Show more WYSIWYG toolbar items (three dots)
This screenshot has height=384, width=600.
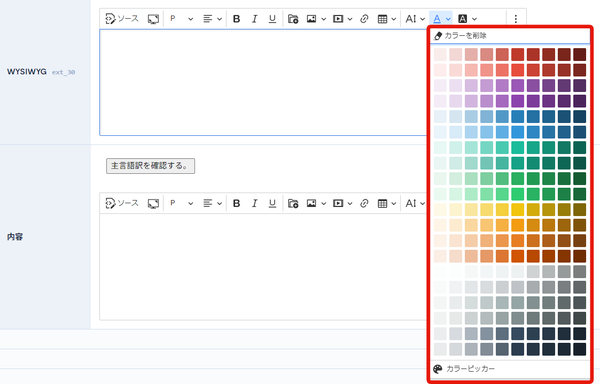click(x=515, y=19)
